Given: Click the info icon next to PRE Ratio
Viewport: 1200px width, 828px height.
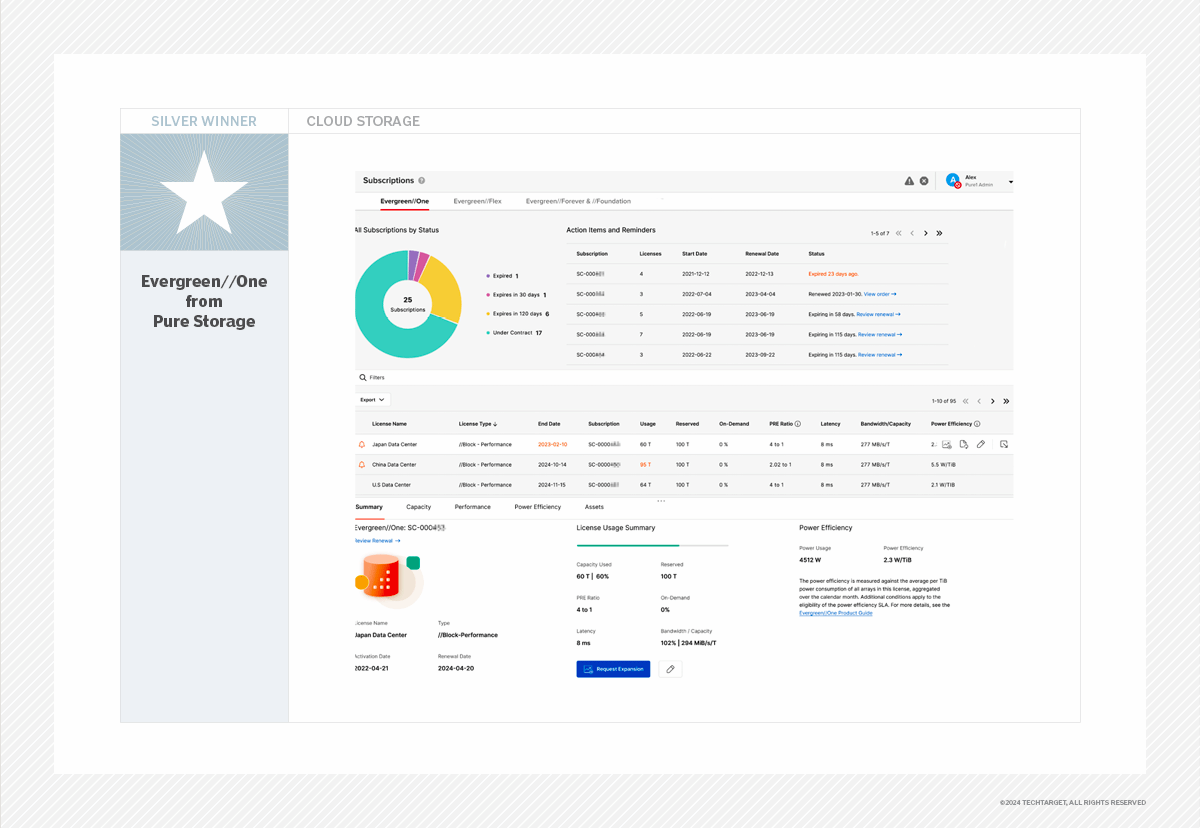Looking at the screenshot, I should 797,424.
